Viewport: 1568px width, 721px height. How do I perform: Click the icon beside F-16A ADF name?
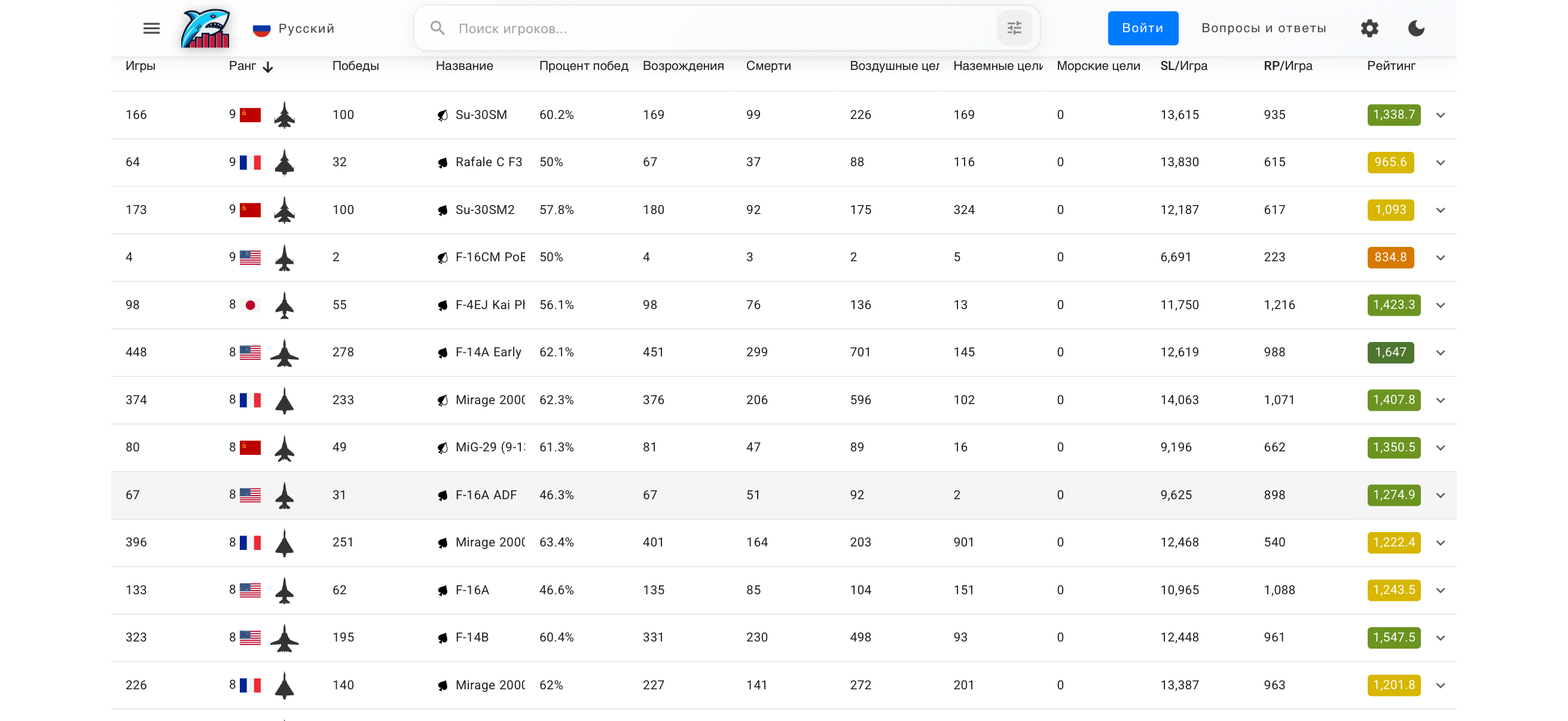pos(443,495)
